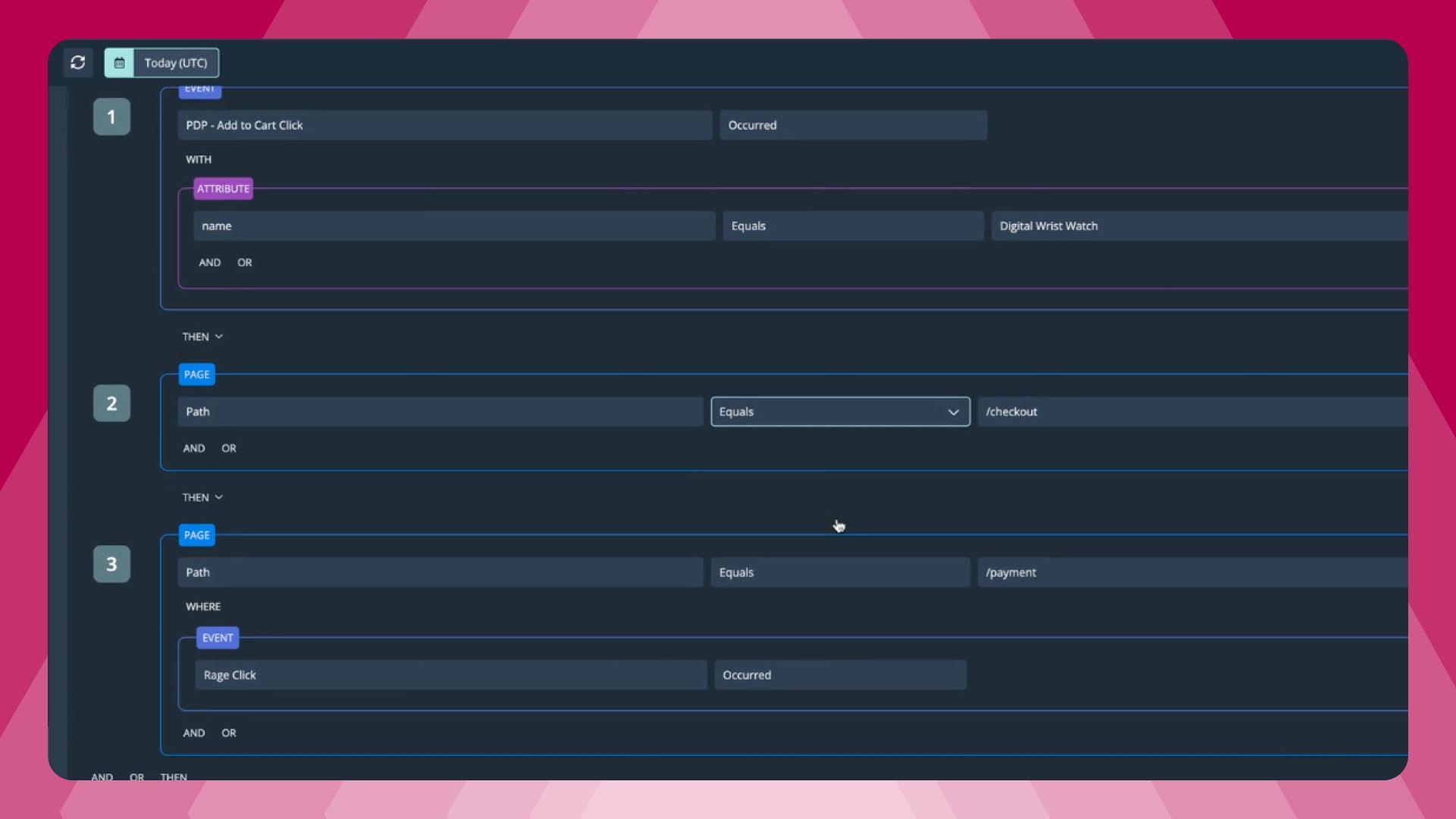1456x819 pixels.
Task: Click the EVENT badge on step 1
Action: pyautogui.click(x=200, y=88)
